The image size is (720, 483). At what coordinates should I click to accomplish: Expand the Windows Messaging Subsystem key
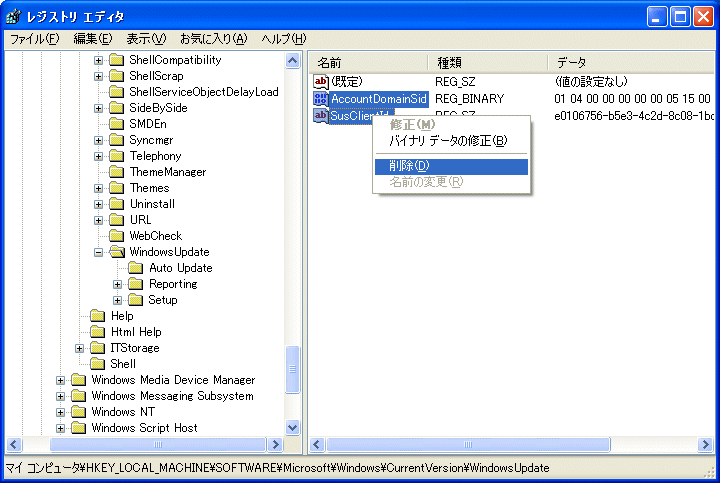tap(60, 396)
